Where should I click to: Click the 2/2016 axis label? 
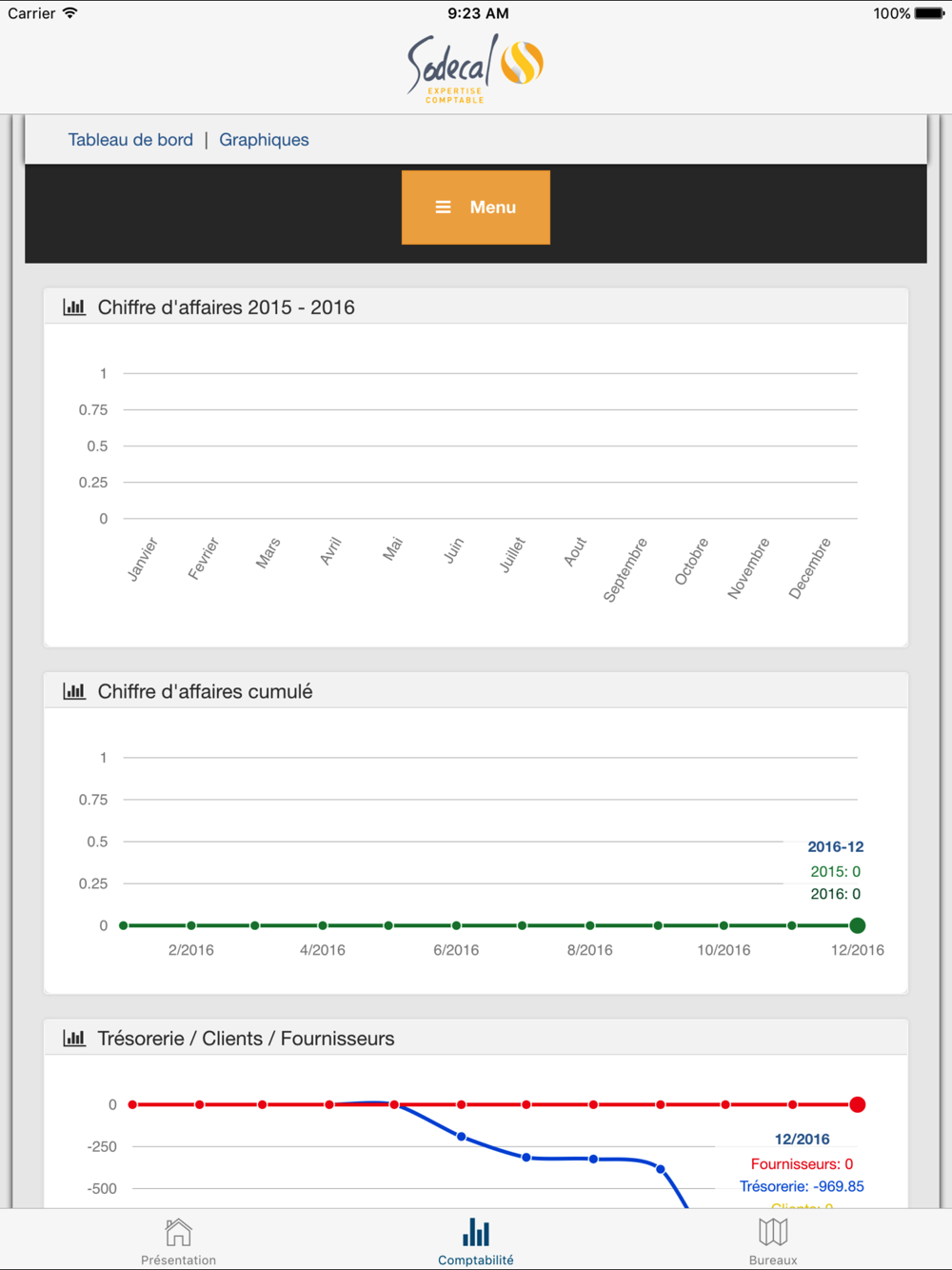[x=190, y=950]
